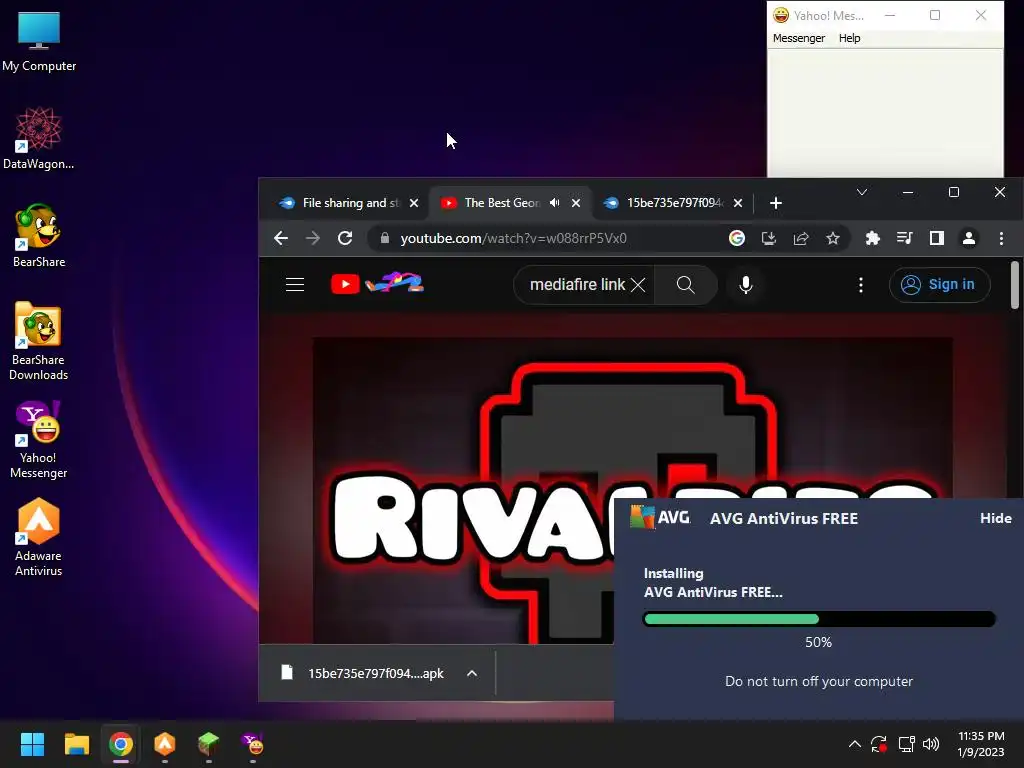Open the DataWagon desktop shortcut
Viewport: 1024px width, 768px height.
[39, 138]
